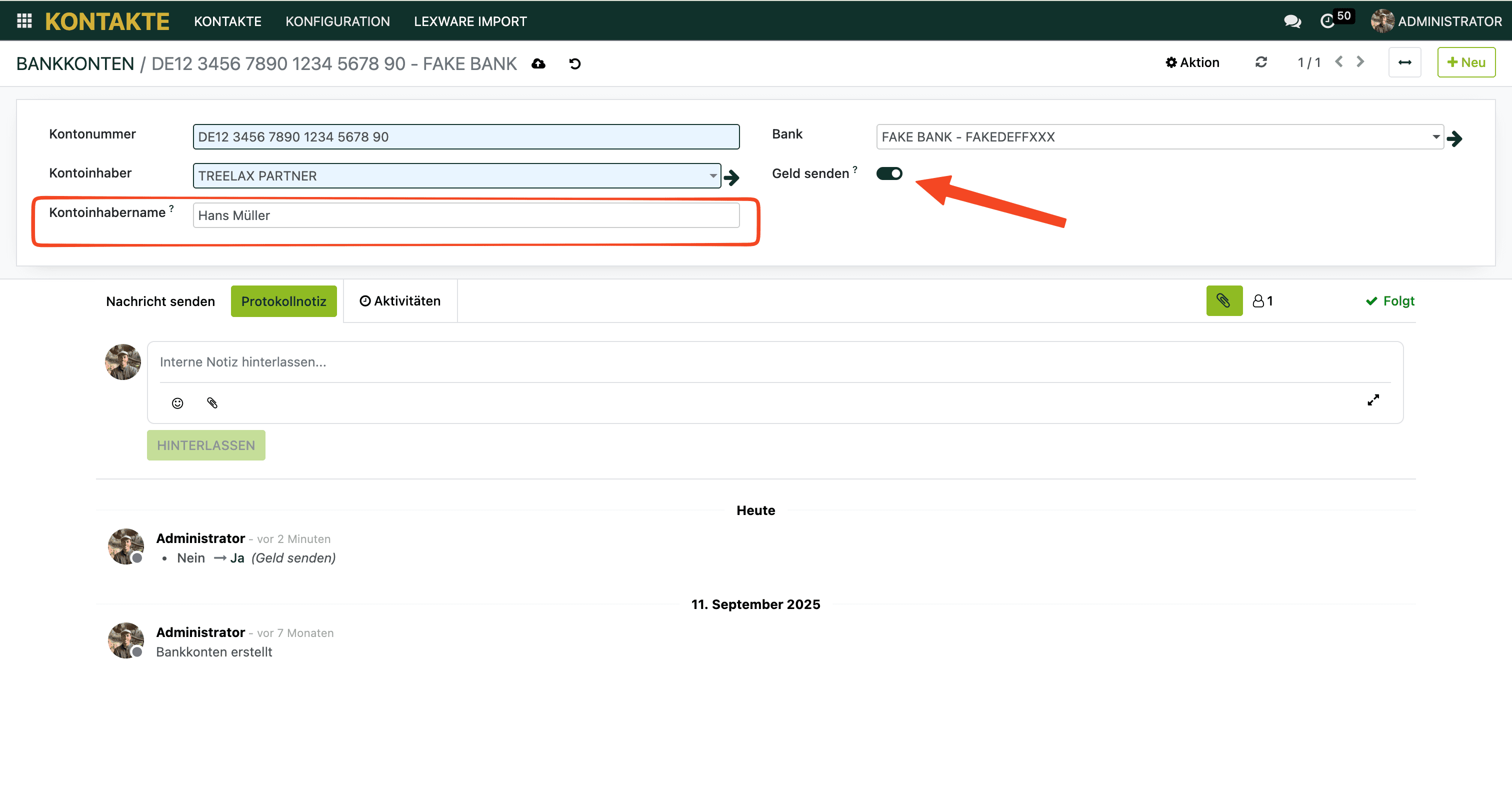Image resolution: width=1512 pixels, height=805 pixels.
Task: Open the chat conversations icon
Action: [x=1292, y=21]
